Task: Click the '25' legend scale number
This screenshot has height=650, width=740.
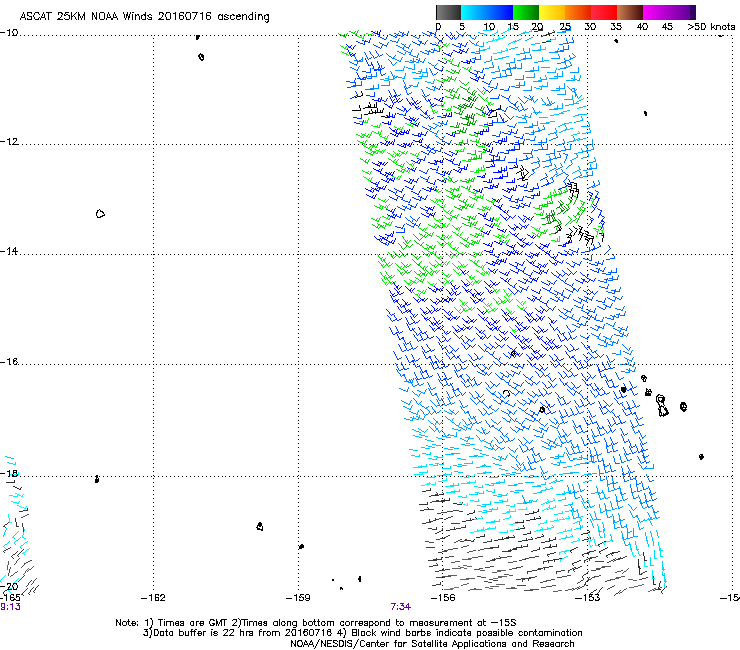Action: pyautogui.click(x=565, y=27)
